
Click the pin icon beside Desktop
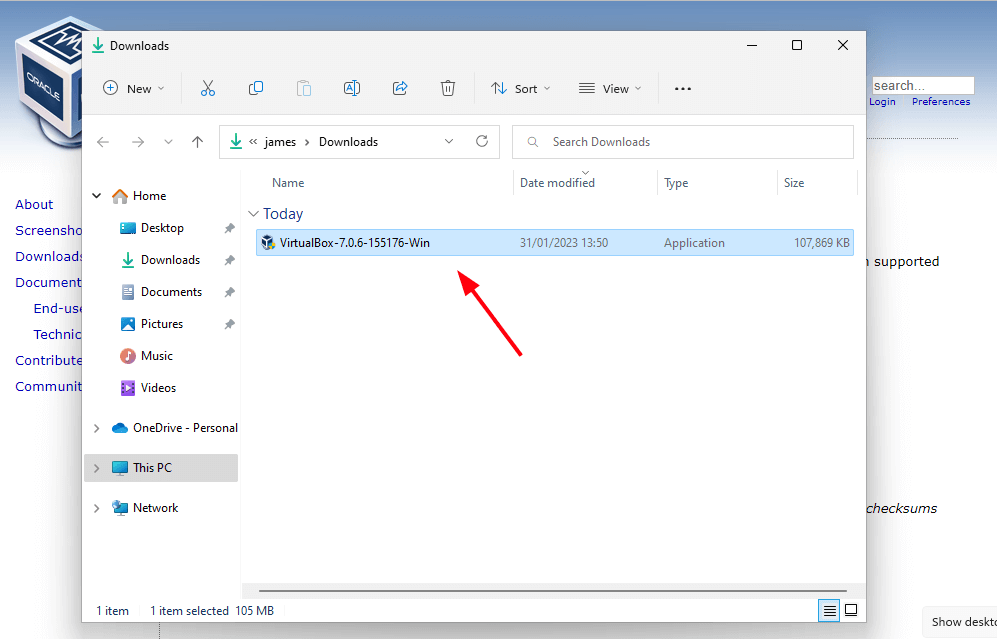[x=230, y=228]
